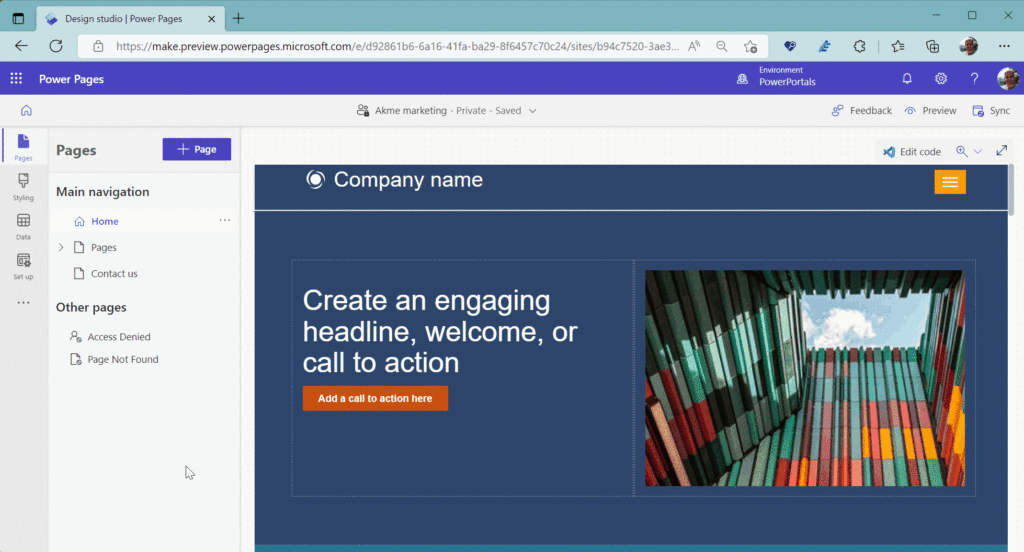The height and width of the screenshot is (552, 1024).
Task: Select the Contact us page
Action: pyautogui.click(x=114, y=273)
